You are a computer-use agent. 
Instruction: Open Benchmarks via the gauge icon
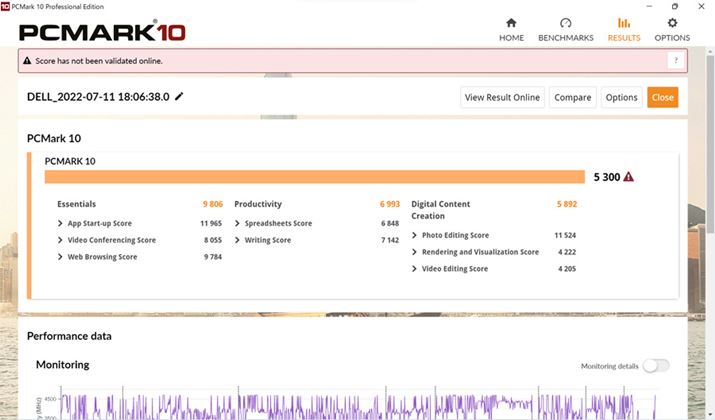point(566,23)
